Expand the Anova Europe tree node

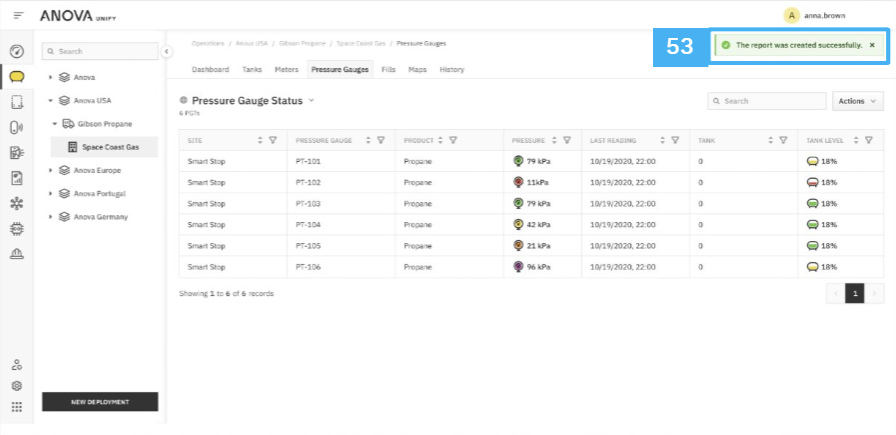51,170
